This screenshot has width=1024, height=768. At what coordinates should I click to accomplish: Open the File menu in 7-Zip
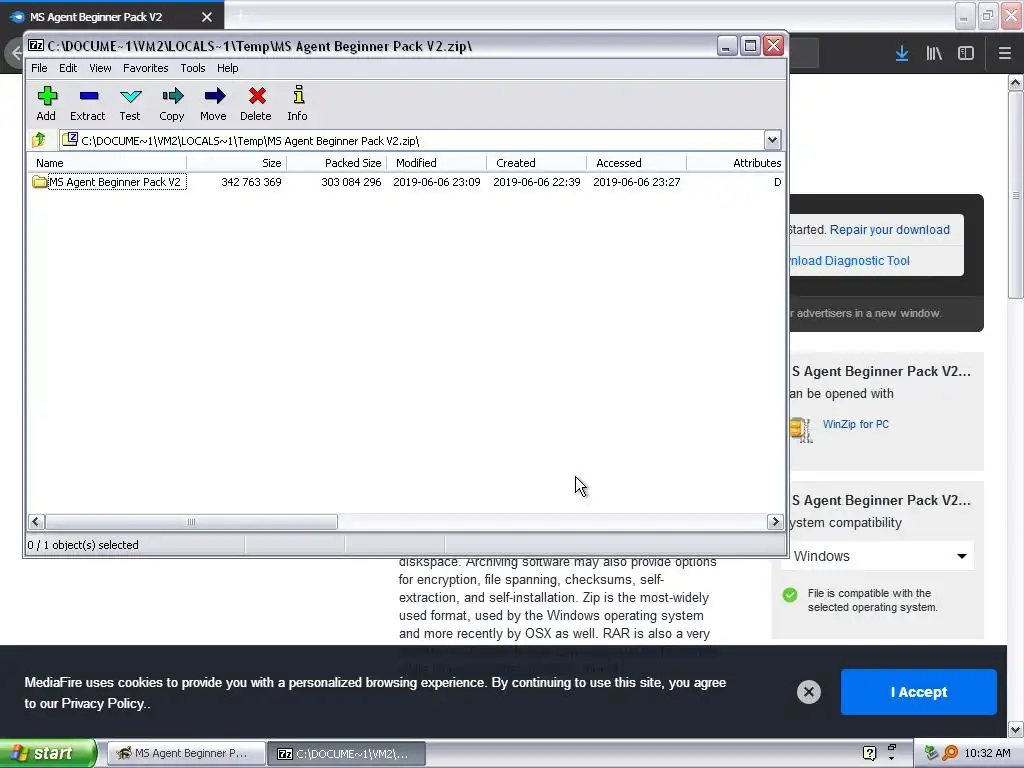39,68
